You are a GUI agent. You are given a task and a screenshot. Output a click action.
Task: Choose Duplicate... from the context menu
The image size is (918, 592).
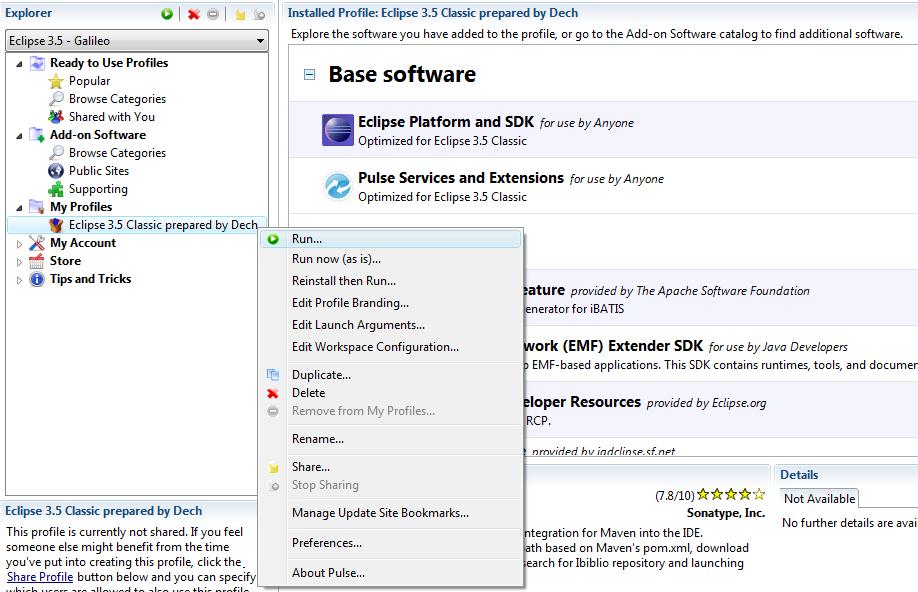coord(391,375)
